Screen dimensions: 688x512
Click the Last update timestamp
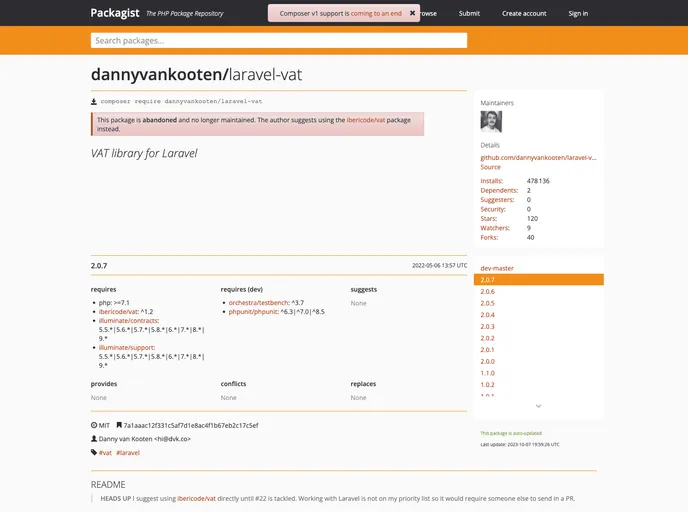tap(520, 444)
